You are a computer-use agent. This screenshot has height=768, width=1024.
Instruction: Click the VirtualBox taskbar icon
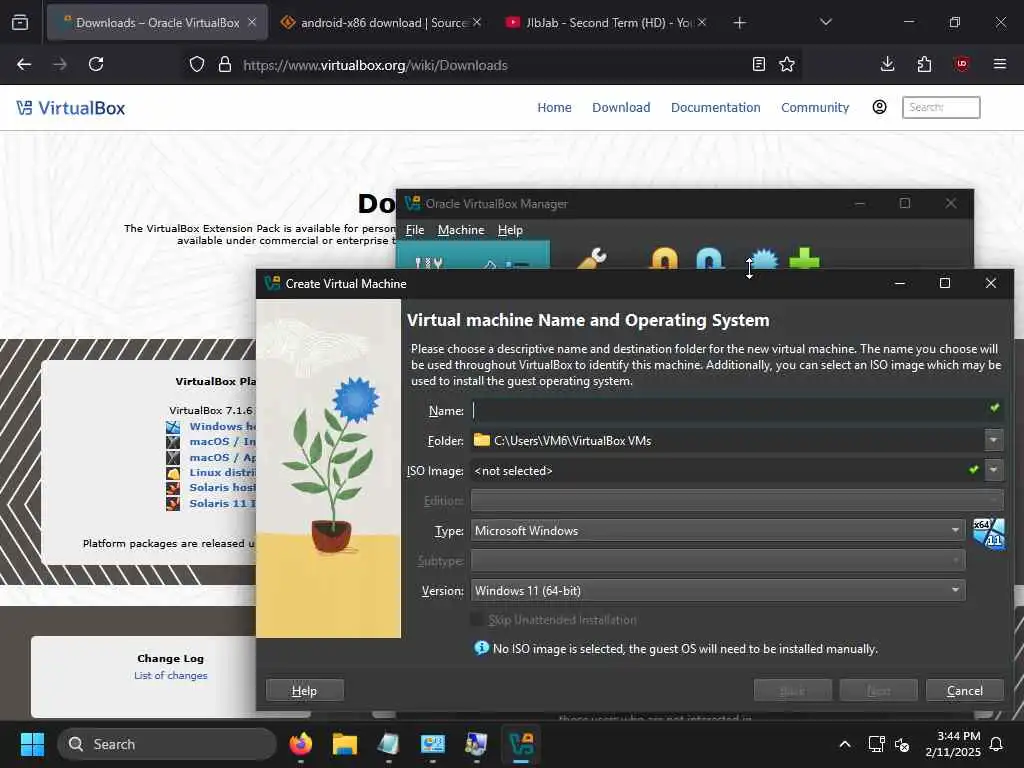click(520, 744)
